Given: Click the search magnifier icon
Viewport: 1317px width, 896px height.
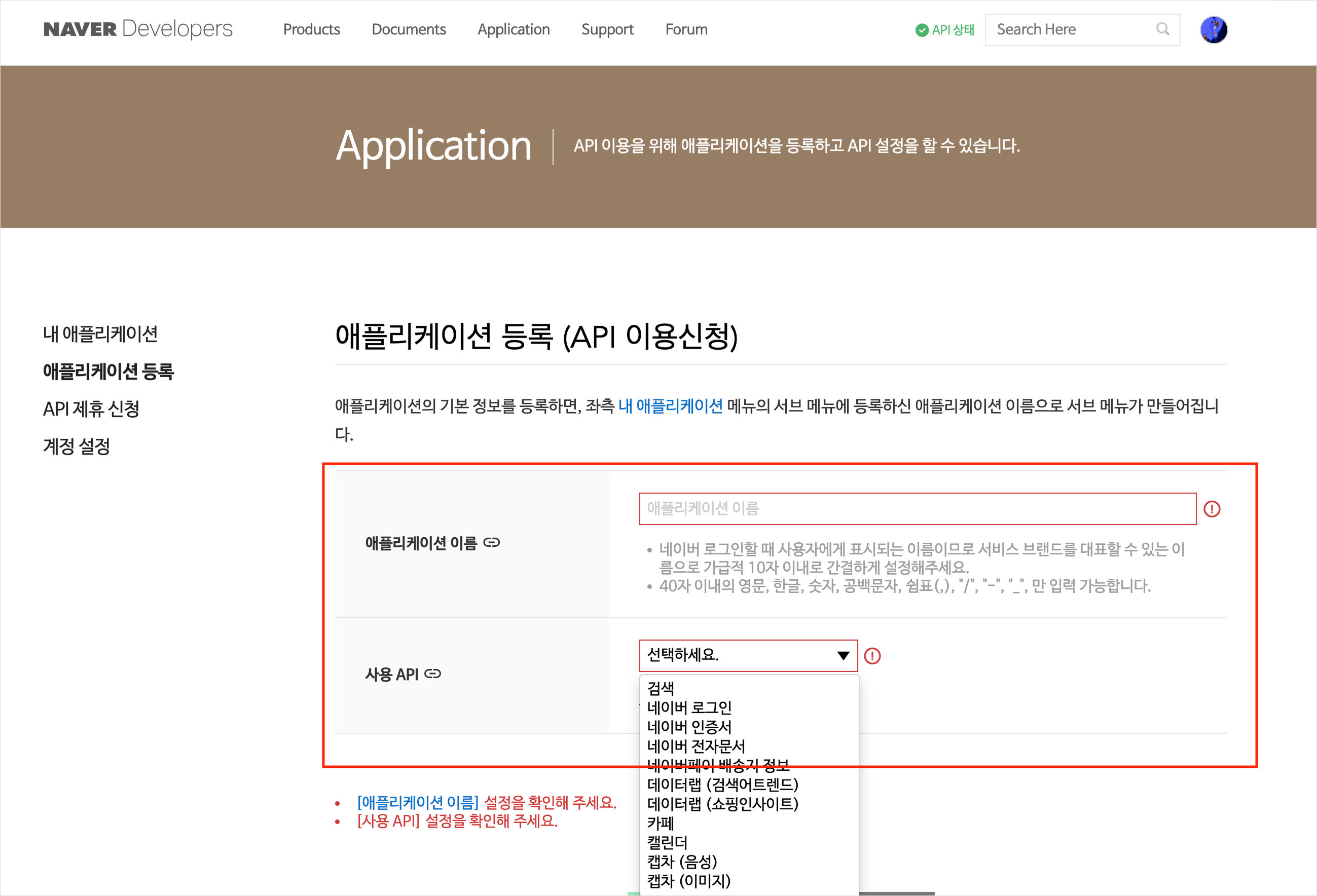Looking at the screenshot, I should [1163, 29].
